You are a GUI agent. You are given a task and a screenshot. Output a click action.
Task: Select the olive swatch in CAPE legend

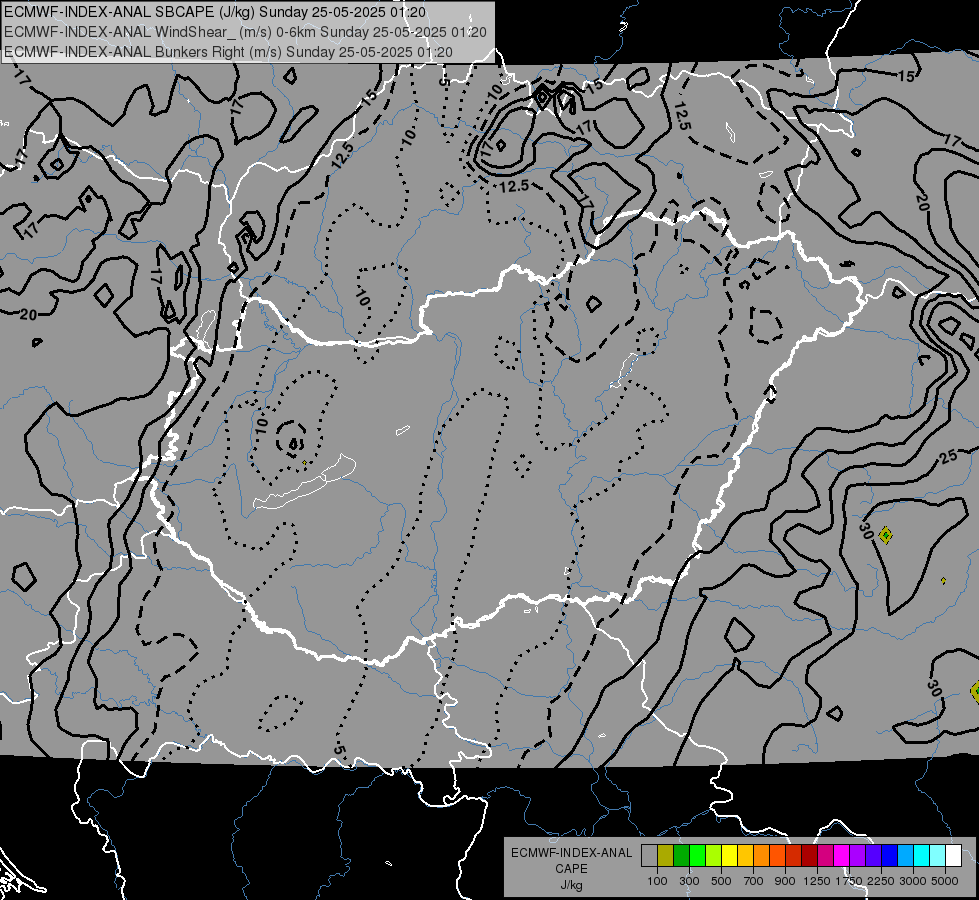pyautogui.click(x=665, y=856)
